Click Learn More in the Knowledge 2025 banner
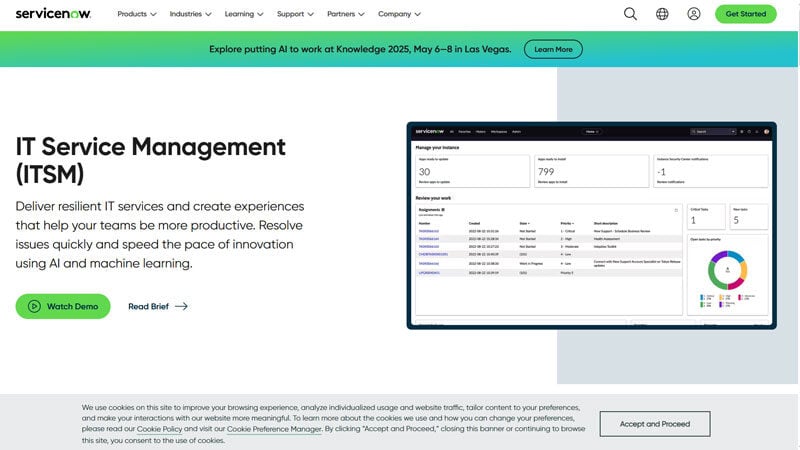Screen dimensions: 800x450 tap(553, 49)
